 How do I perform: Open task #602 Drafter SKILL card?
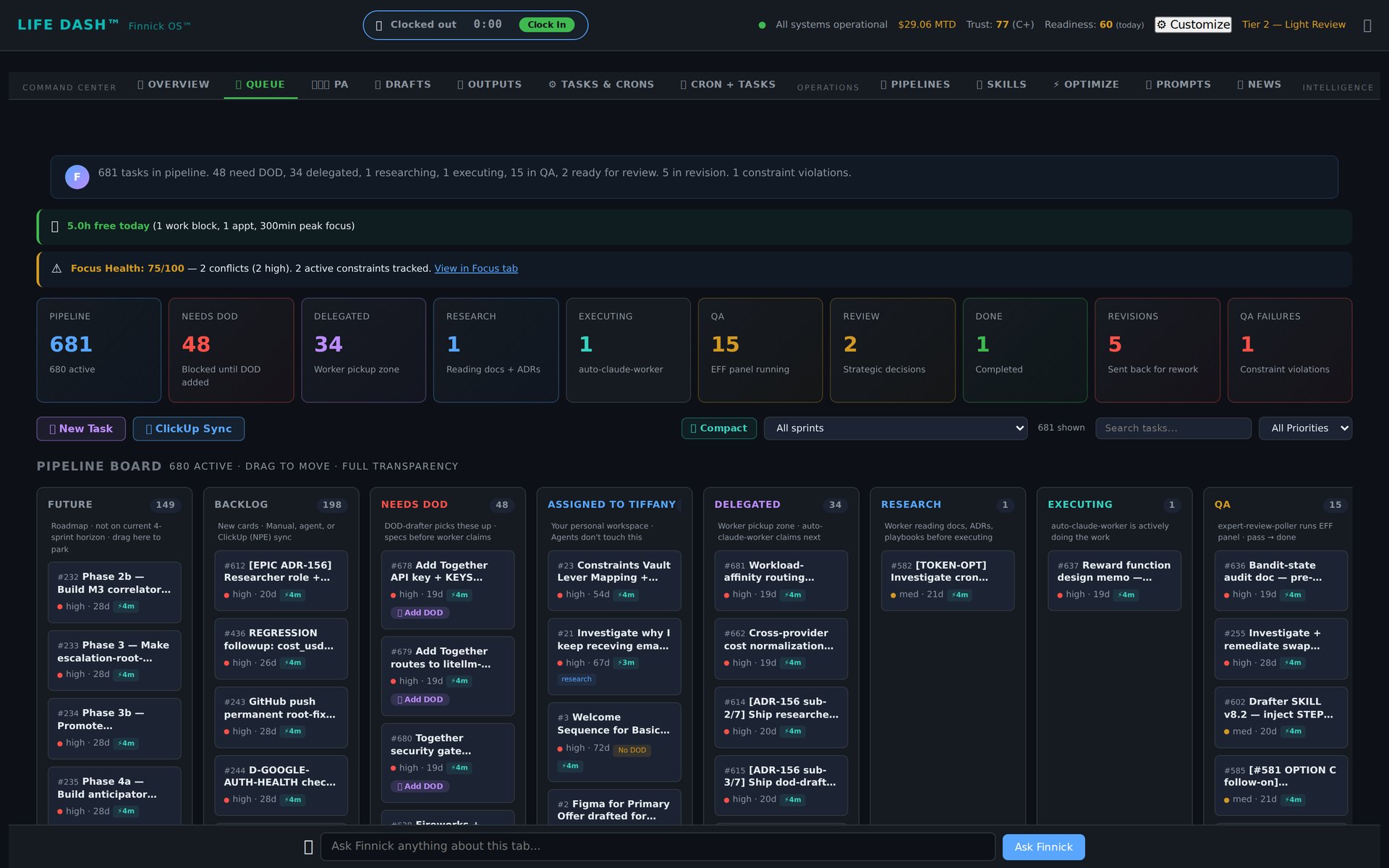click(x=1280, y=718)
